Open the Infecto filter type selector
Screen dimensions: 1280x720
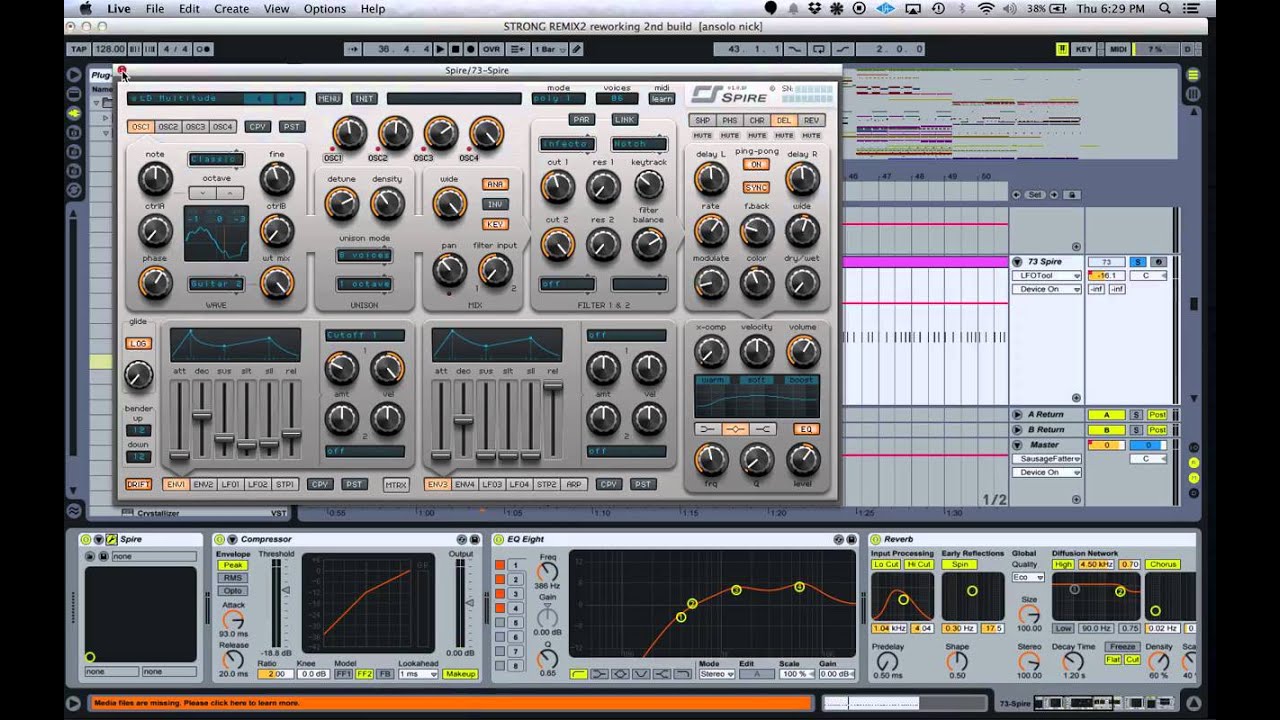pos(567,144)
